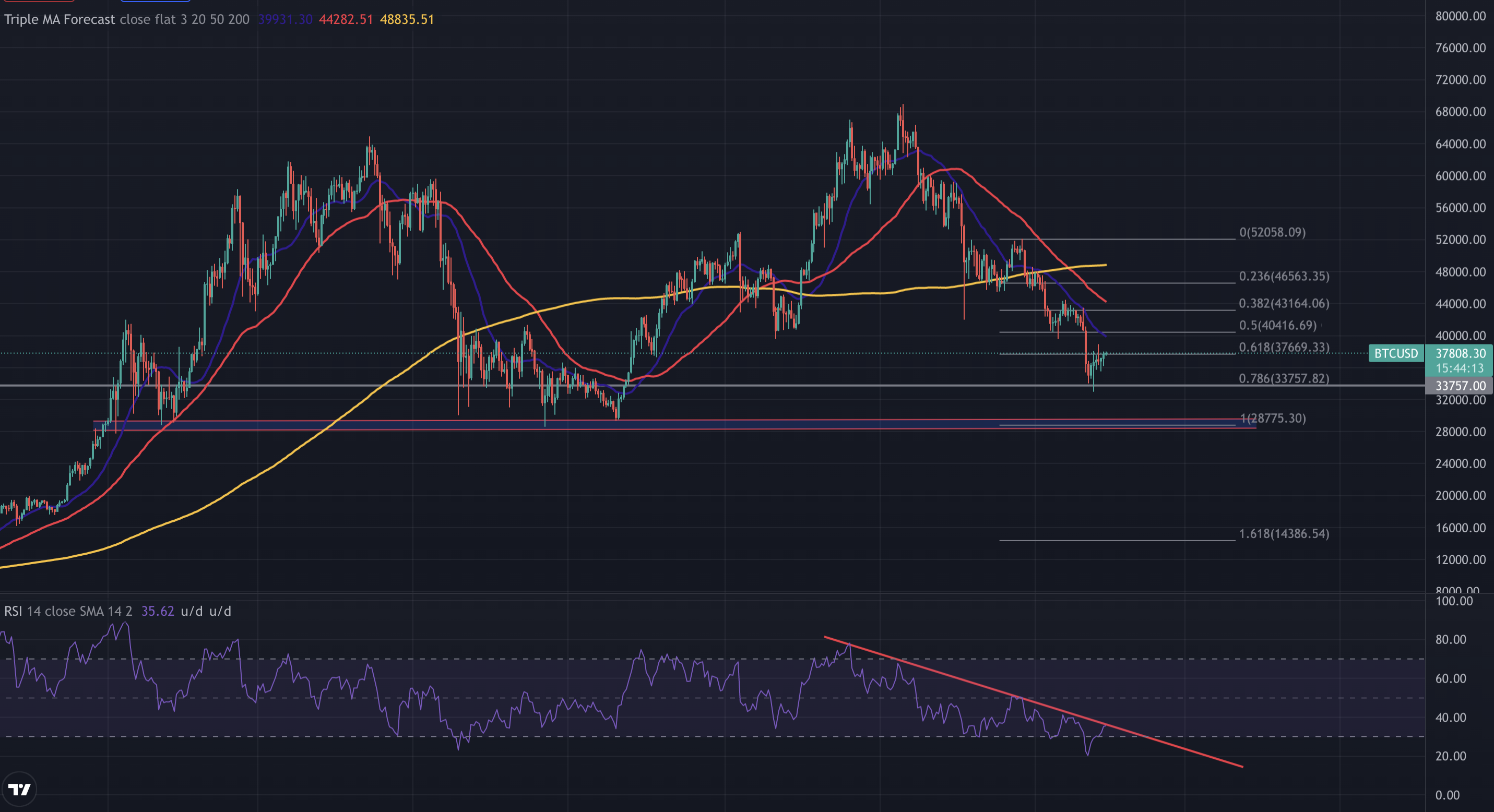Click the RSI value 35.62 readout
Screen dimensions: 1494x812
click(157, 611)
